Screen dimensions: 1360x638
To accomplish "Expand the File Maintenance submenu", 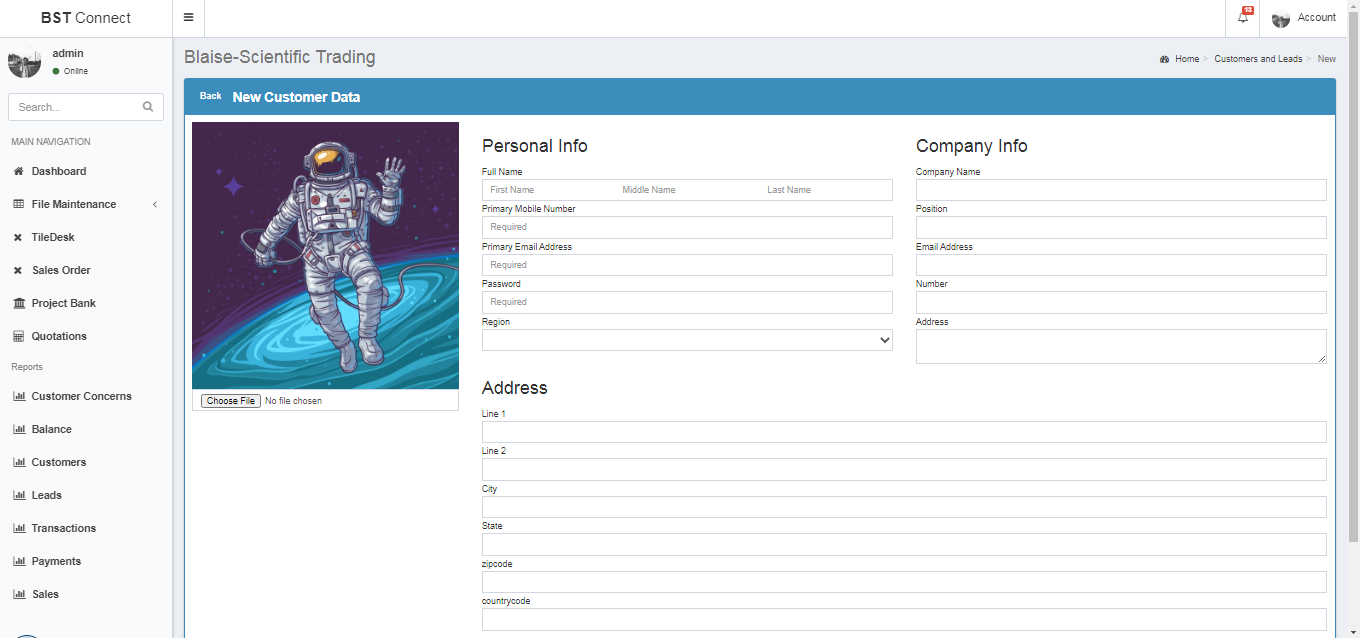I will 155,205.
